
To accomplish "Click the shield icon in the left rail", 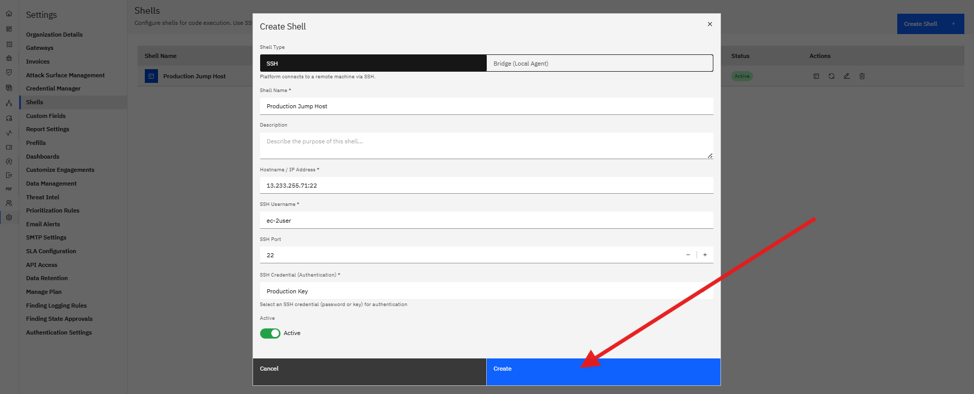I will 9,72.
